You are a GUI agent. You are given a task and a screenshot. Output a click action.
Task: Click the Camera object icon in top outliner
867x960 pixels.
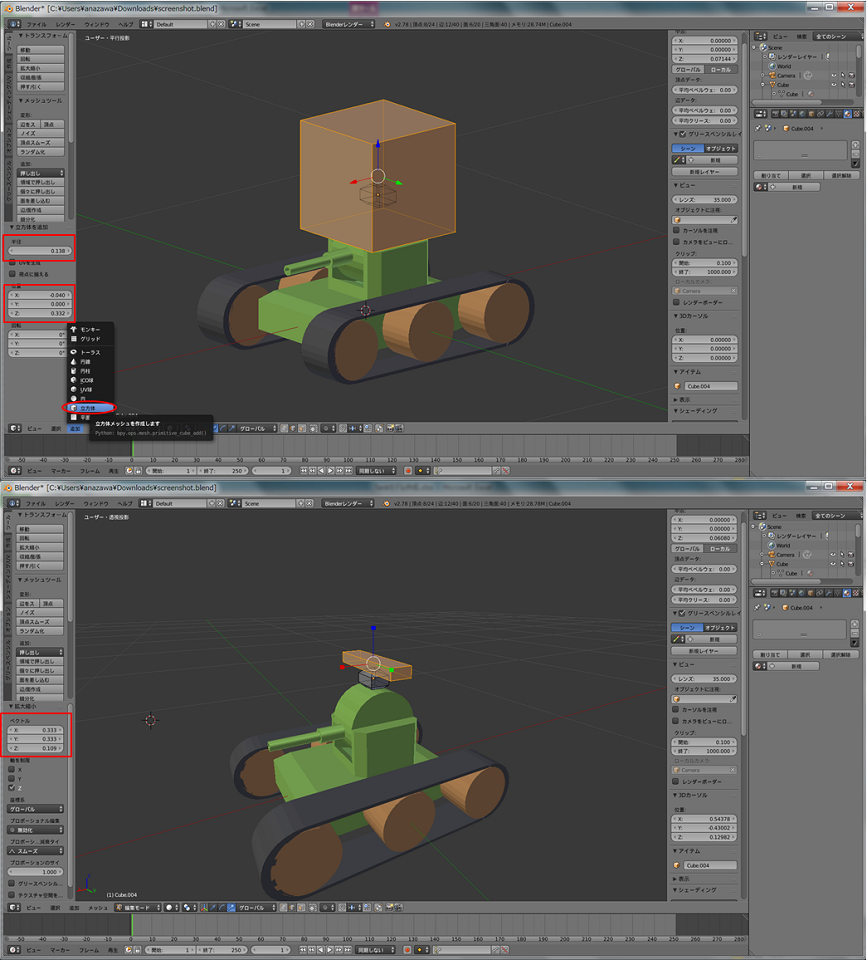(773, 76)
